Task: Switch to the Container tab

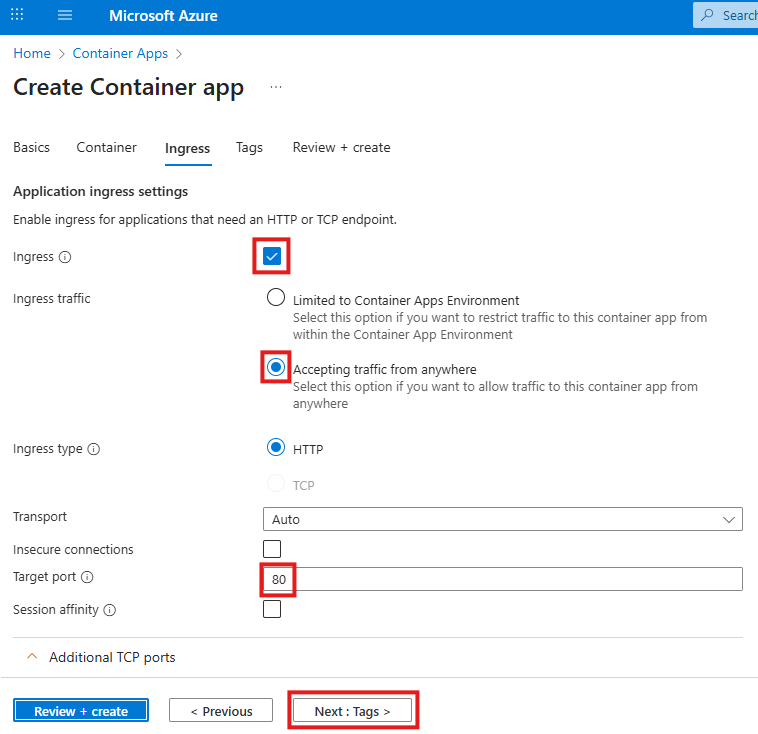Action: coord(106,147)
